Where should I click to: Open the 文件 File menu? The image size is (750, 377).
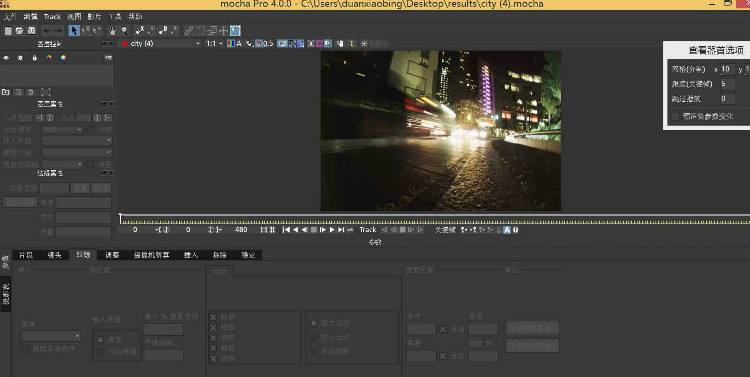click(10, 17)
